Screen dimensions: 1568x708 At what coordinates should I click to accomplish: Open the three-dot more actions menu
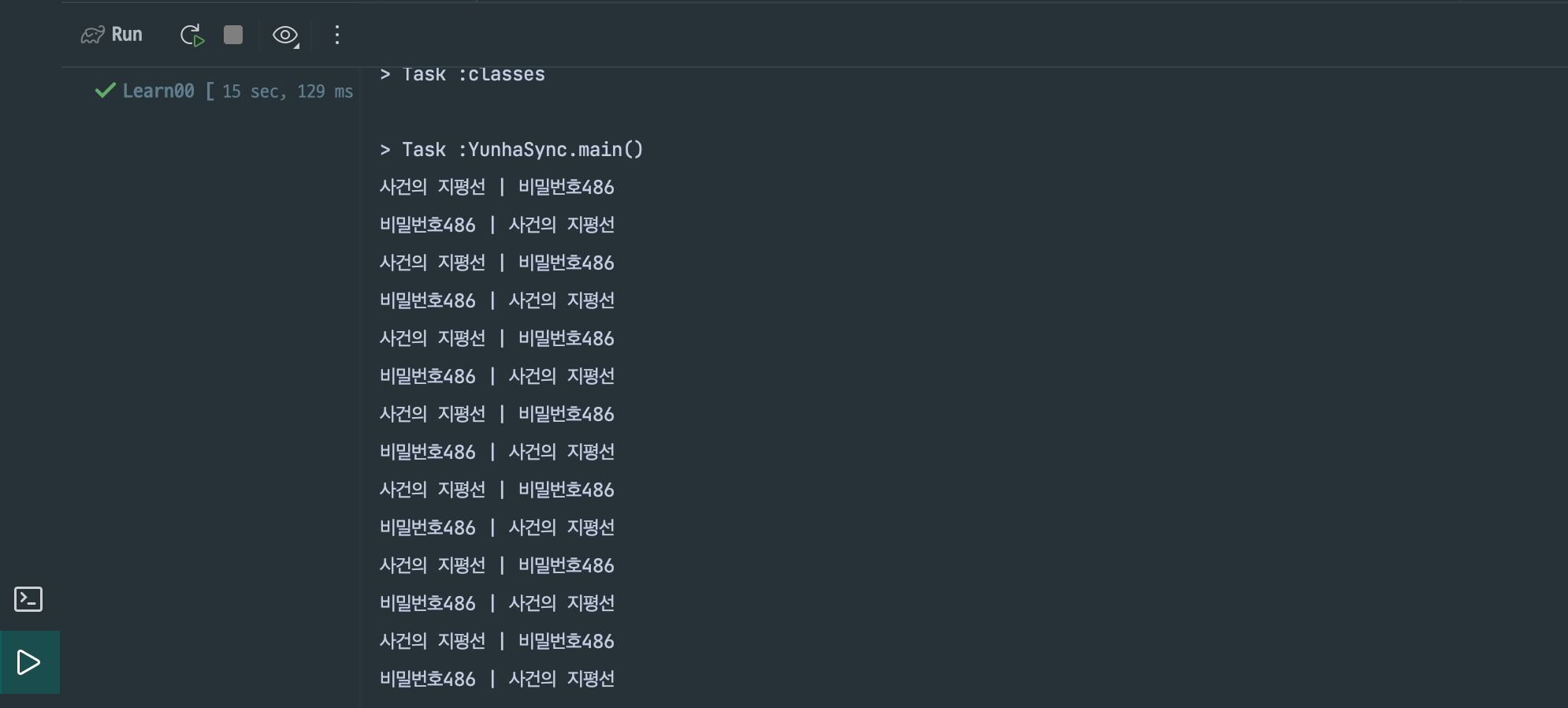(x=337, y=35)
